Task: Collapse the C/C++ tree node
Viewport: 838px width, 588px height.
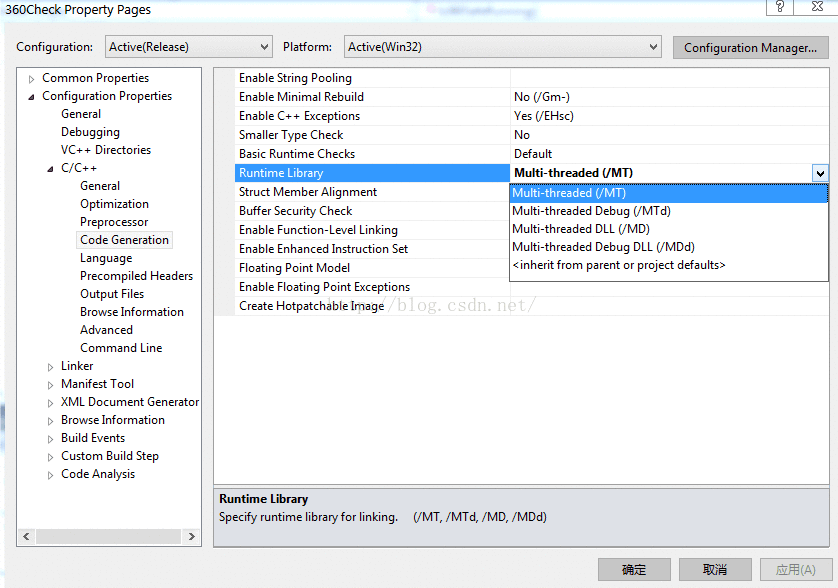Action: tap(50, 168)
